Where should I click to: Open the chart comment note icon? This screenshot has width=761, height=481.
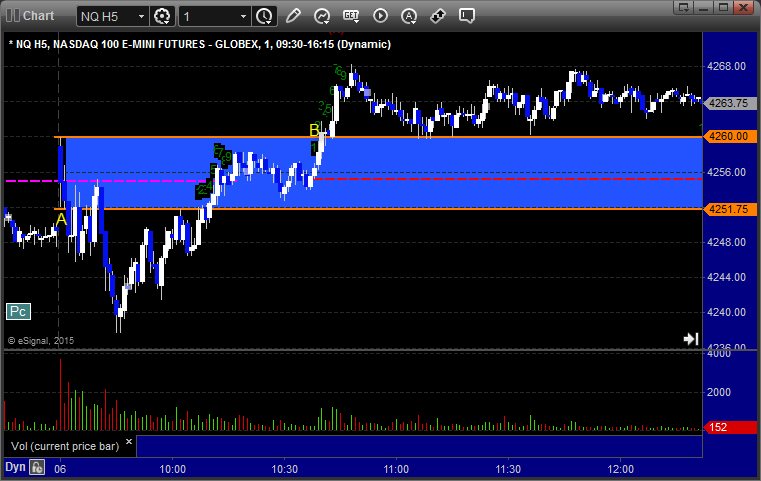(467, 16)
